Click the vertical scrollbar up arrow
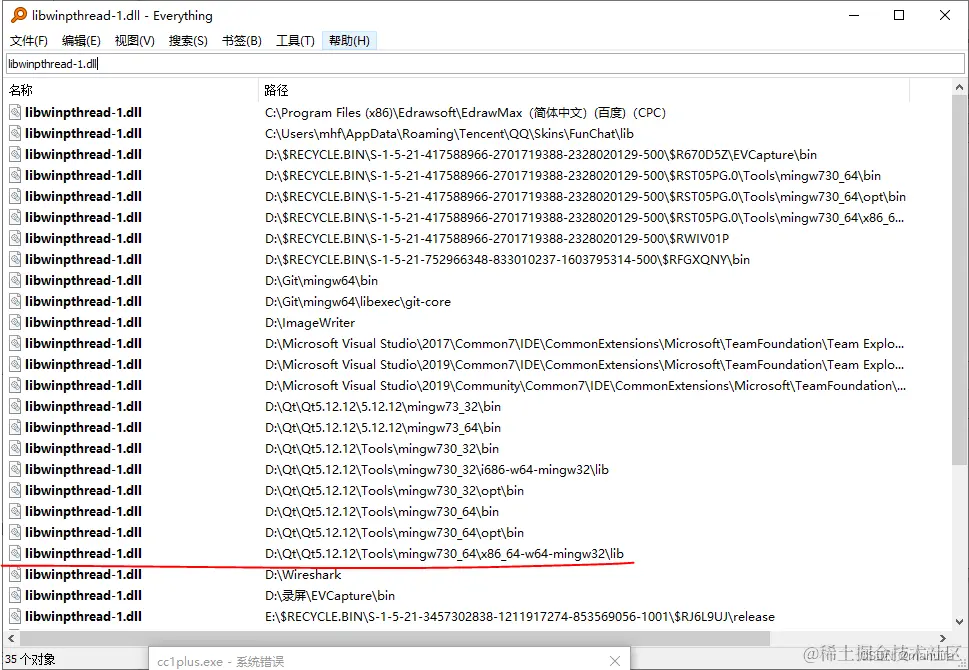Screen dimensions: 969x670 point(959,88)
